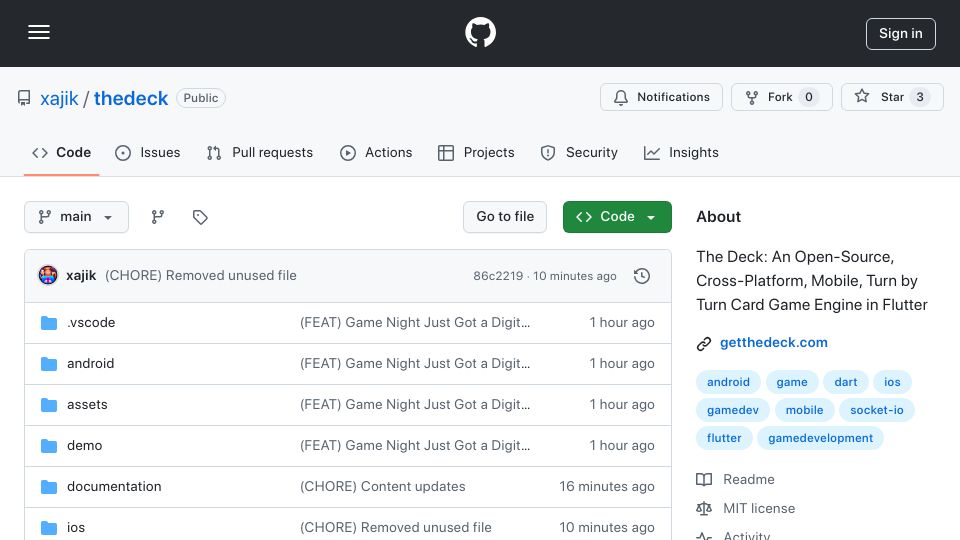View commit history clock icon
The height and width of the screenshot is (540, 960).
click(642, 276)
